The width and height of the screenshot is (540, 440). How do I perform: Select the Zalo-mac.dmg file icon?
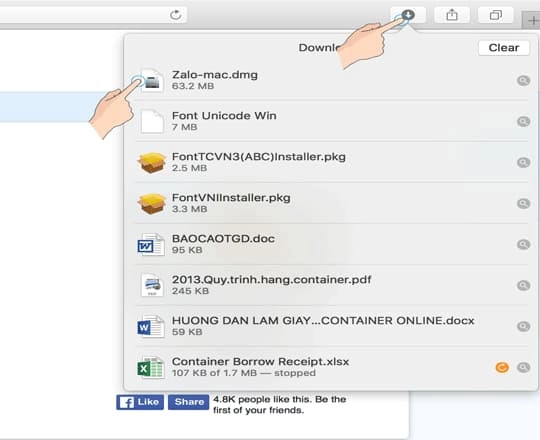(152, 81)
